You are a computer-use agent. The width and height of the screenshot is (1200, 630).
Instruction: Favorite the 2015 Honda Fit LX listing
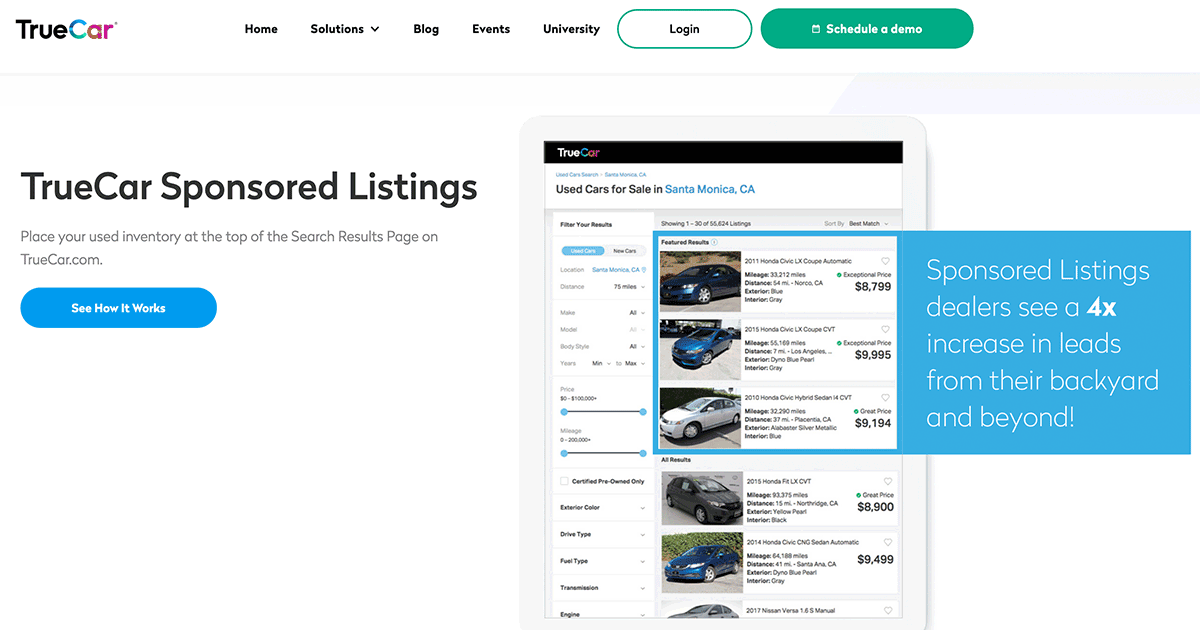tap(888, 481)
